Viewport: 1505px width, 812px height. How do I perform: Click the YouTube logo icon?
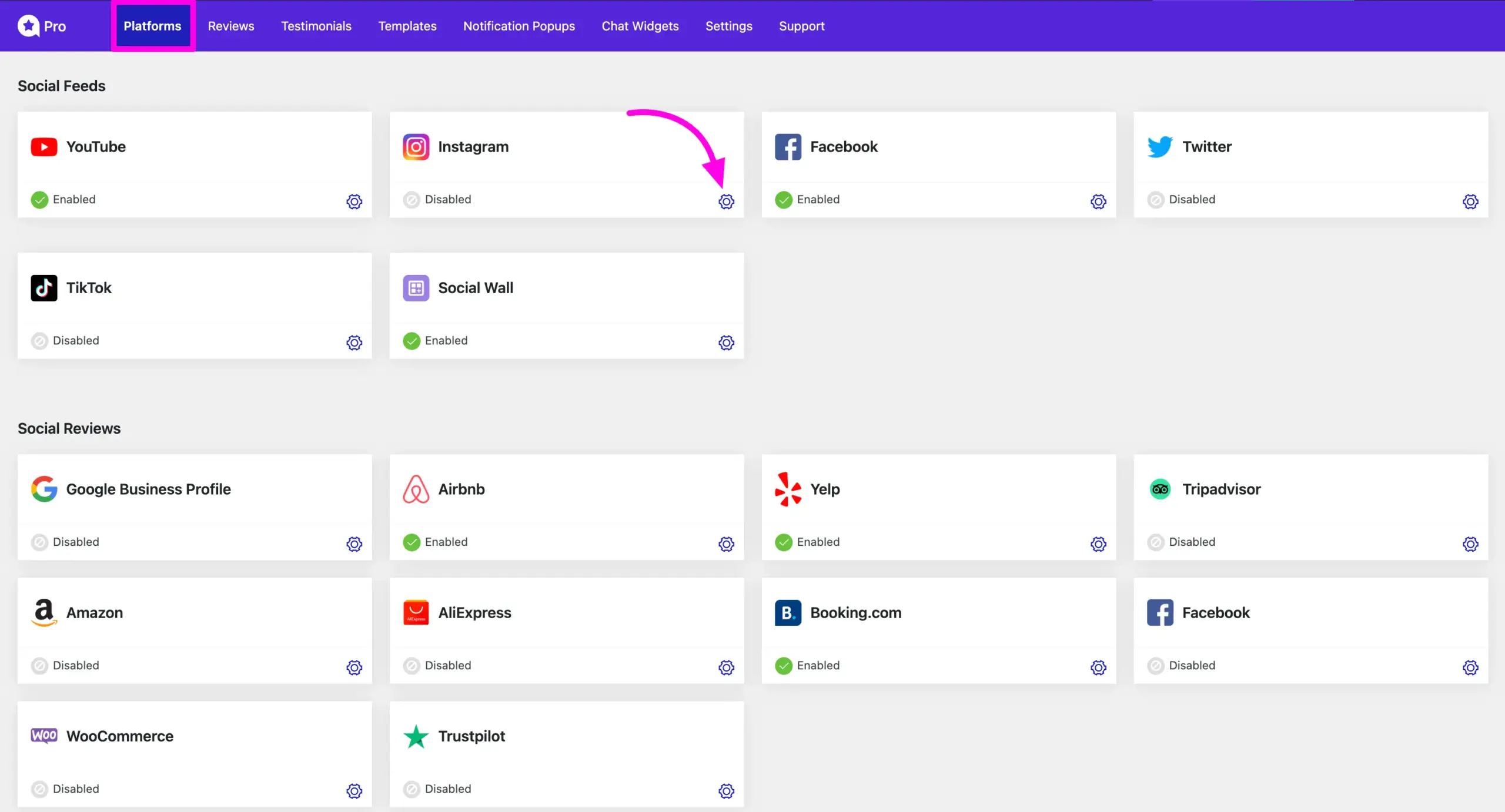[x=44, y=147]
